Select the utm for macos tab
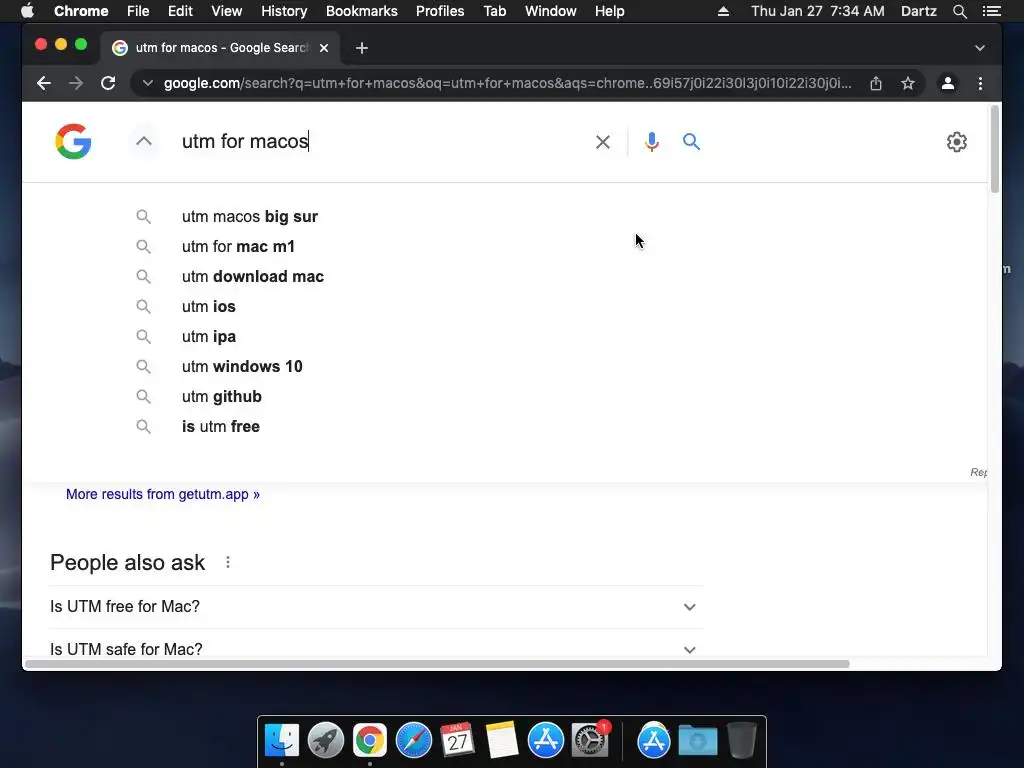The image size is (1024, 768). coord(221,48)
